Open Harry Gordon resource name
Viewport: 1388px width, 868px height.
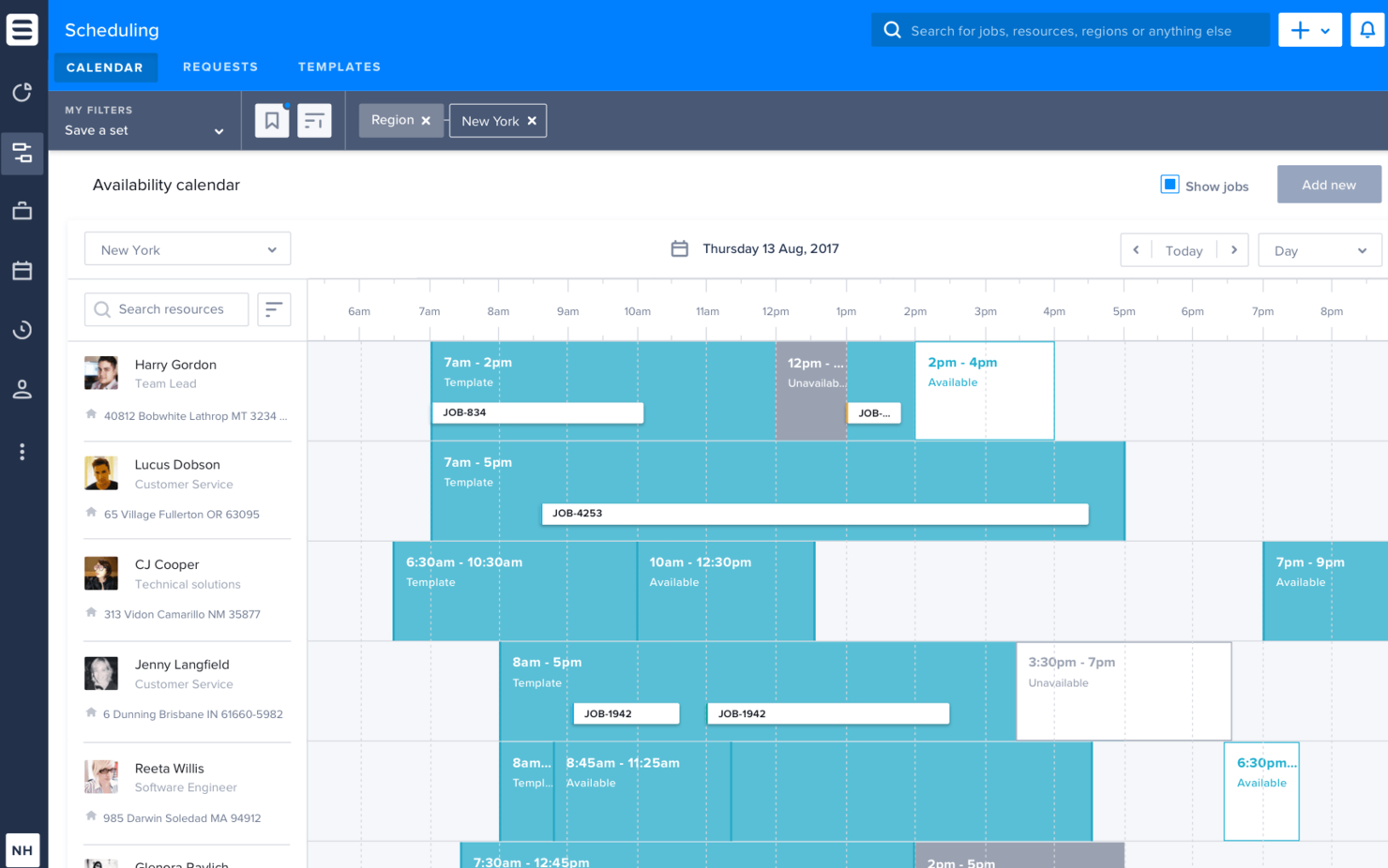point(175,365)
